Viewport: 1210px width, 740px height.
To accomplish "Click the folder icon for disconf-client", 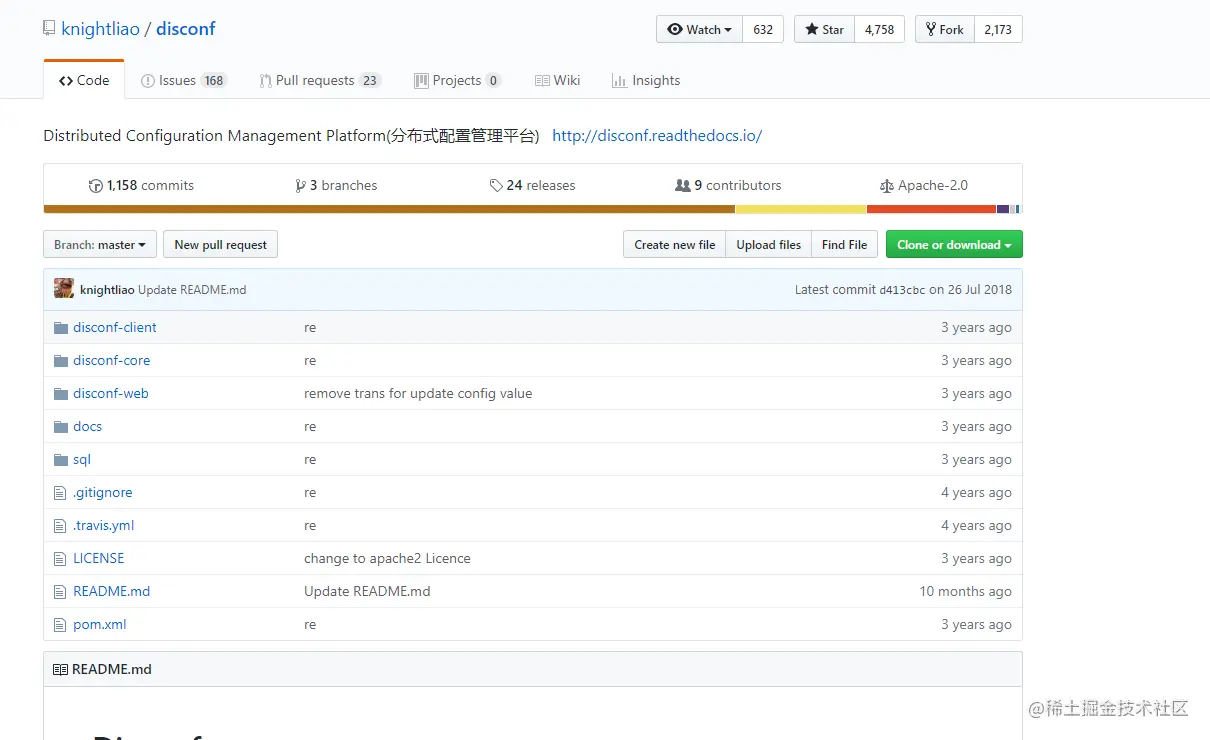I will pyautogui.click(x=60, y=327).
